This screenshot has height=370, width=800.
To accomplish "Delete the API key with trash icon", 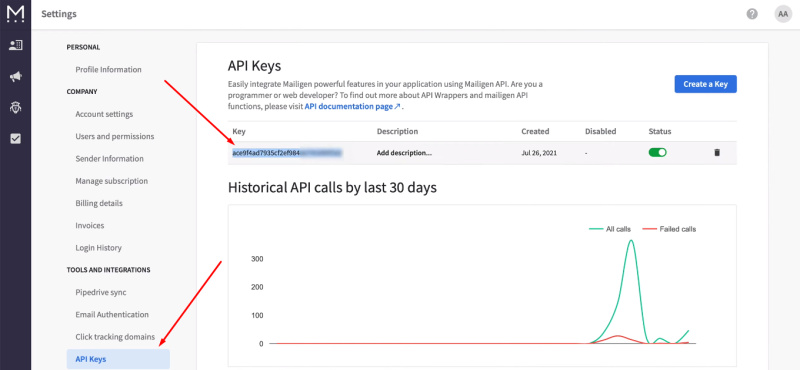I will point(717,153).
